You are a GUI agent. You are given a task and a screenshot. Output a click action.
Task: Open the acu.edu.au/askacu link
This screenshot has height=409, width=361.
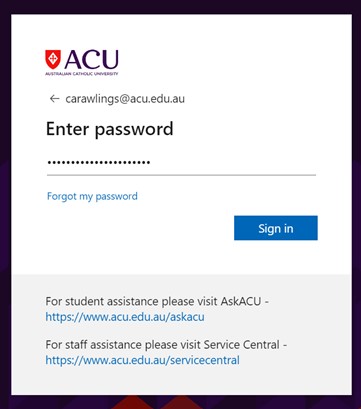tap(125, 317)
